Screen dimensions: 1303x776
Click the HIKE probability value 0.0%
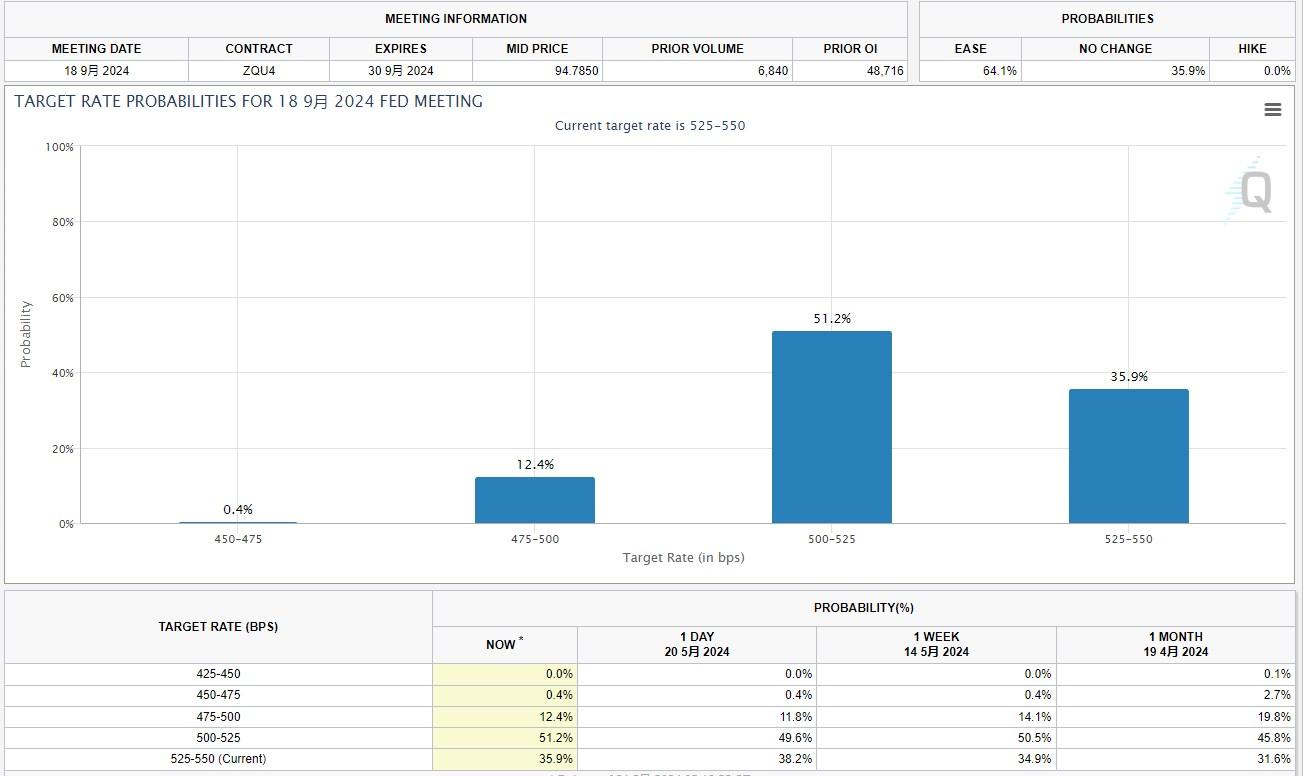click(x=1276, y=71)
